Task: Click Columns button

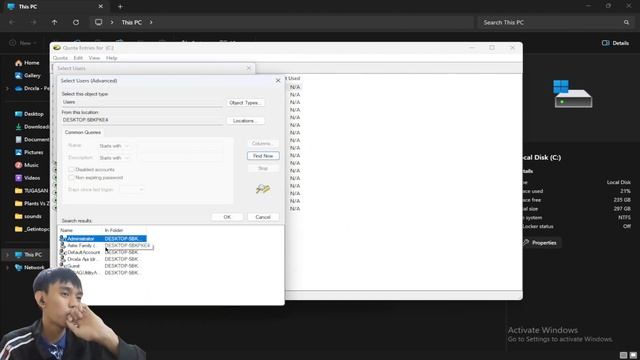Action: pos(263,144)
